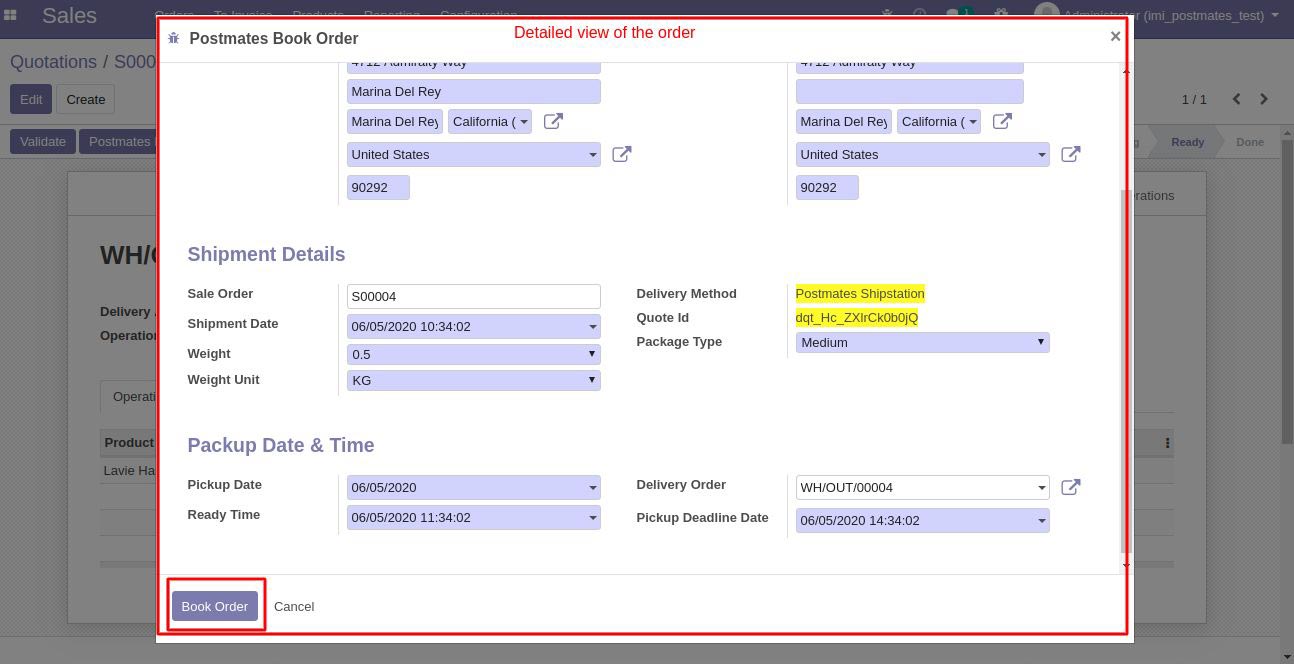This screenshot has height=664, width=1294.
Task: Click right-hand city field beside California
Action: [844, 121]
